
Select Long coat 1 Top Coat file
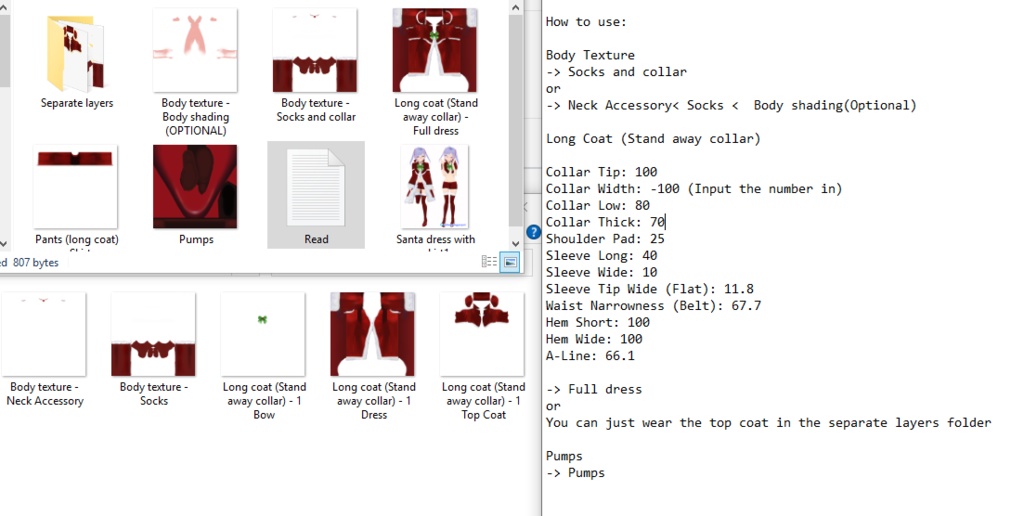tap(483, 356)
